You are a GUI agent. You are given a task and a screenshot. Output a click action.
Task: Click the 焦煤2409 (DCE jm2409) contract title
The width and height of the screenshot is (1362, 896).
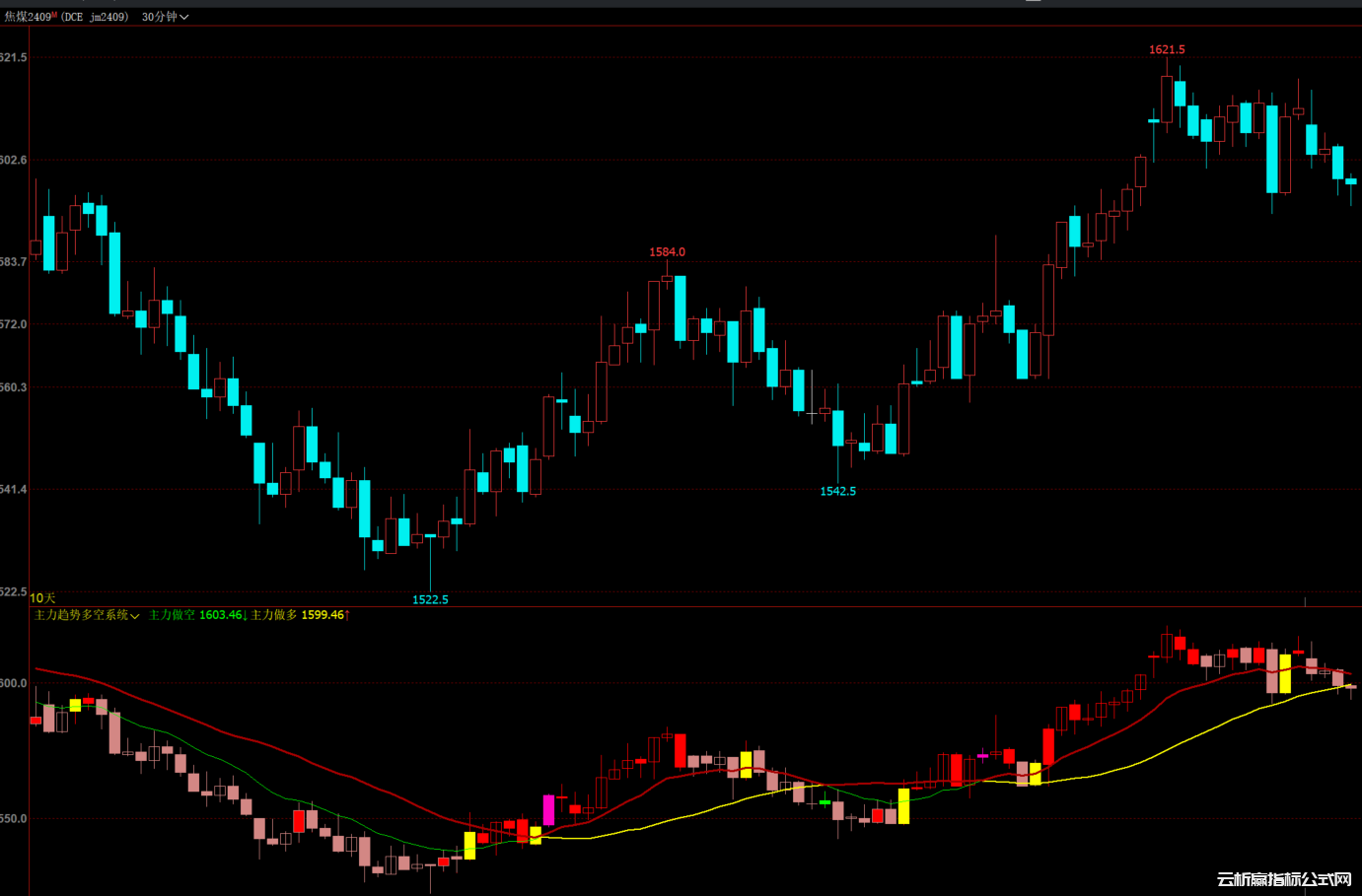click(66, 17)
